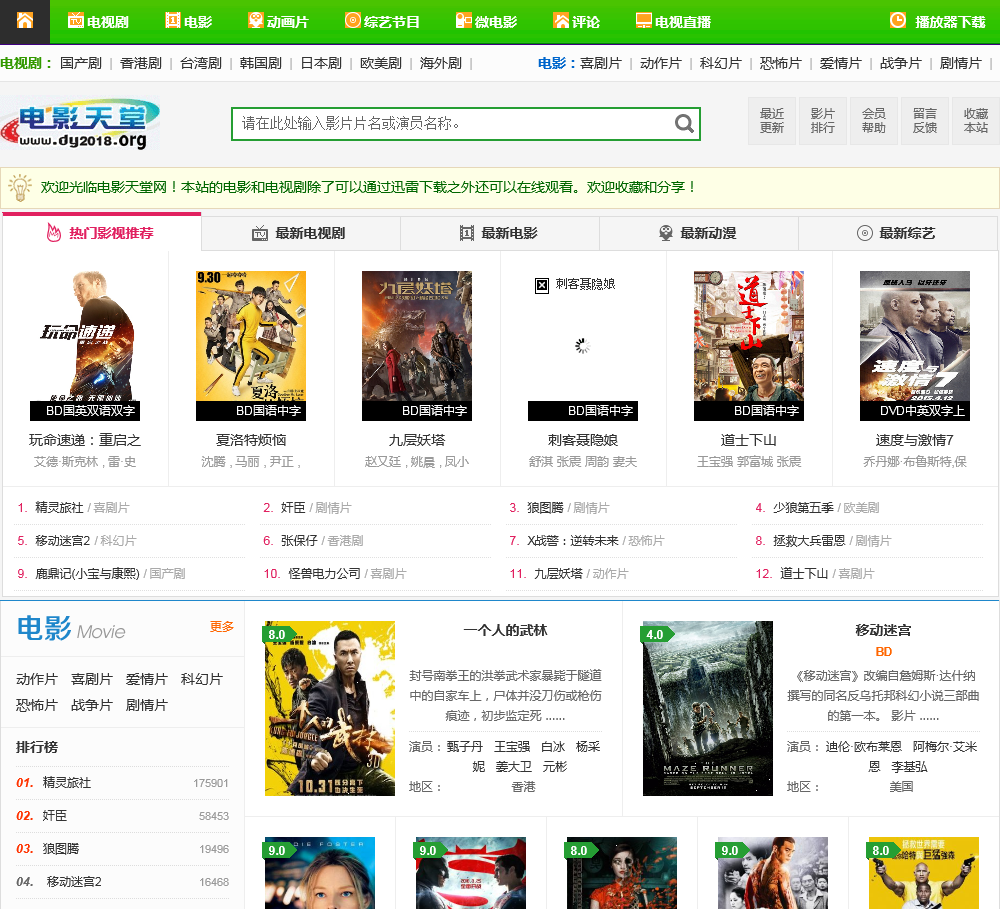This screenshot has height=909, width=1000.
Task: Click the orange BD label under 移动迷宫
Action: 883,652
